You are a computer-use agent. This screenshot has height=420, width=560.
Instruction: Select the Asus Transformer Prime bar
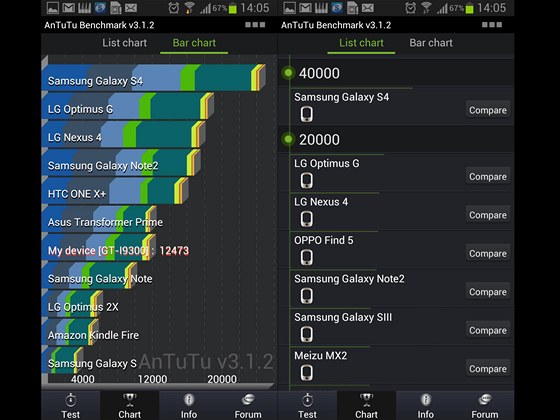99,219
